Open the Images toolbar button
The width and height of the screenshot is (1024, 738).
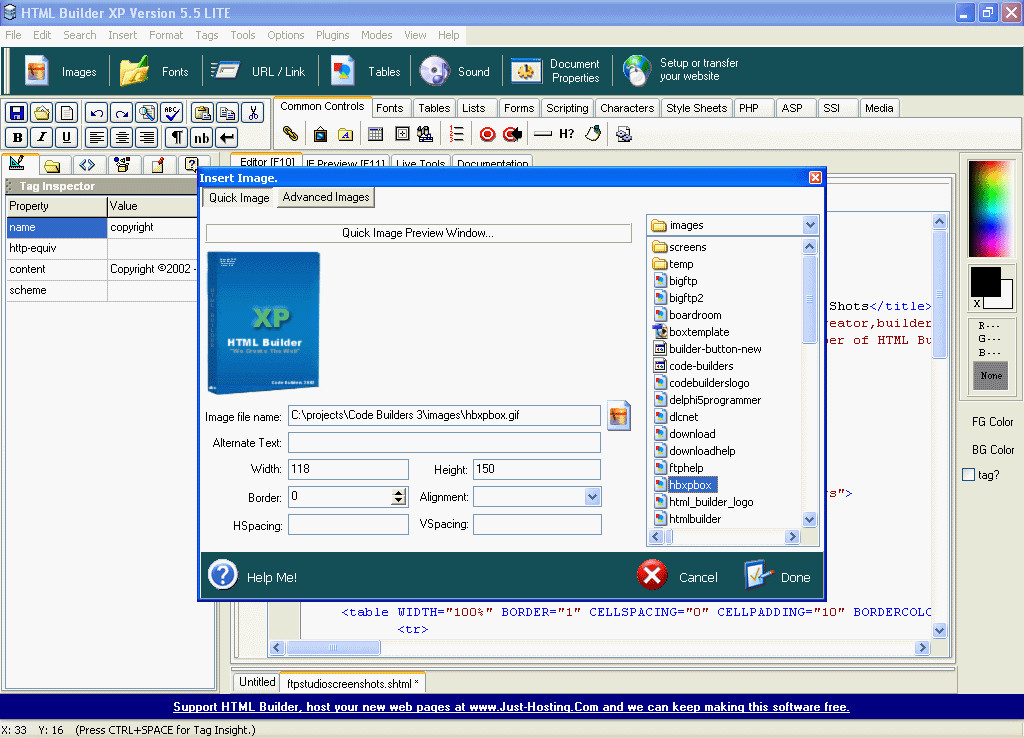[x=60, y=71]
